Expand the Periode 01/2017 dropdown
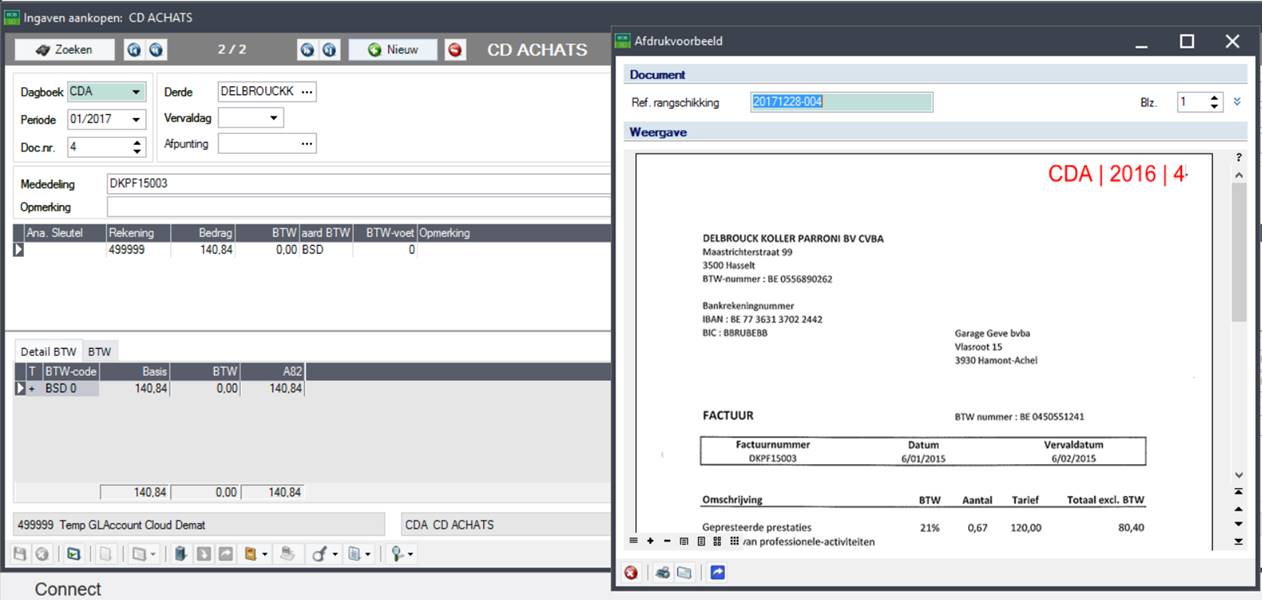1262x600 pixels. click(x=136, y=119)
